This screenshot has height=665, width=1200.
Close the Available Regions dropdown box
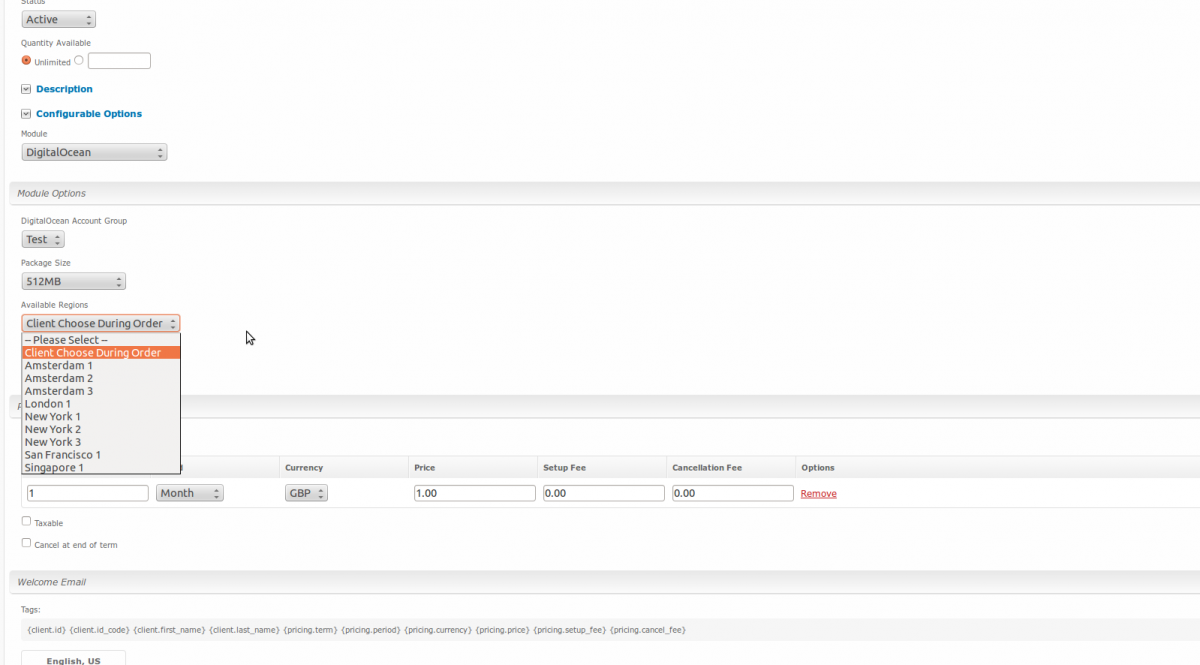pos(100,323)
